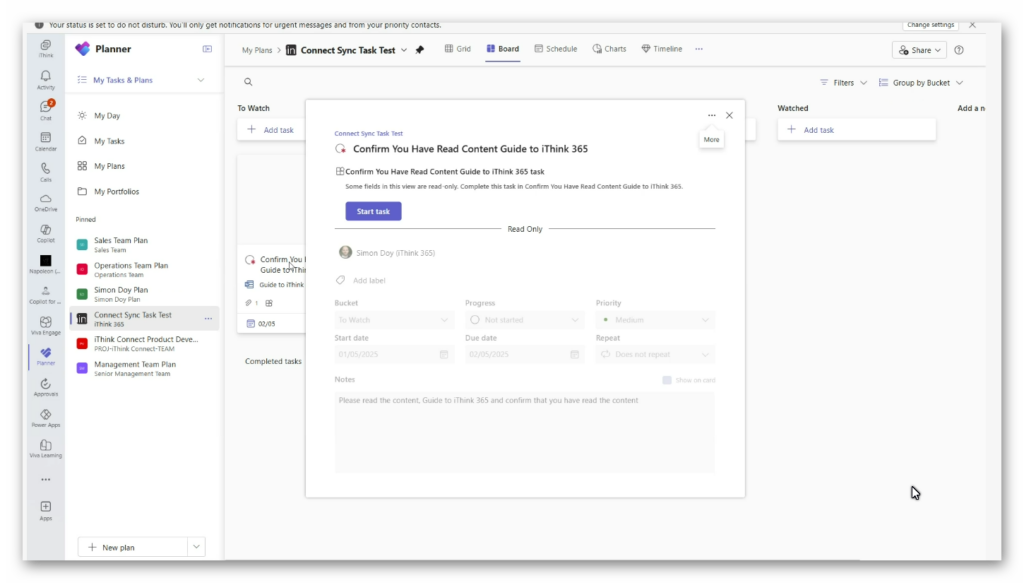The image size is (1024, 583).
Task: Open the Due date calendar picker
Action: click(x=575, y=355)
